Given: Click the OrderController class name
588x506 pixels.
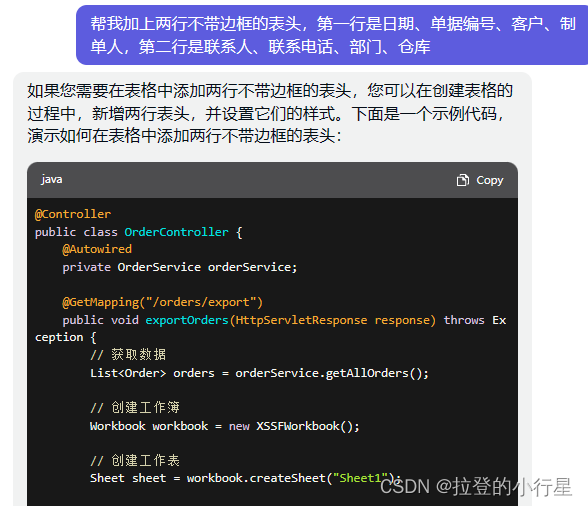Looking at the screenshot, I should point(176,232).
